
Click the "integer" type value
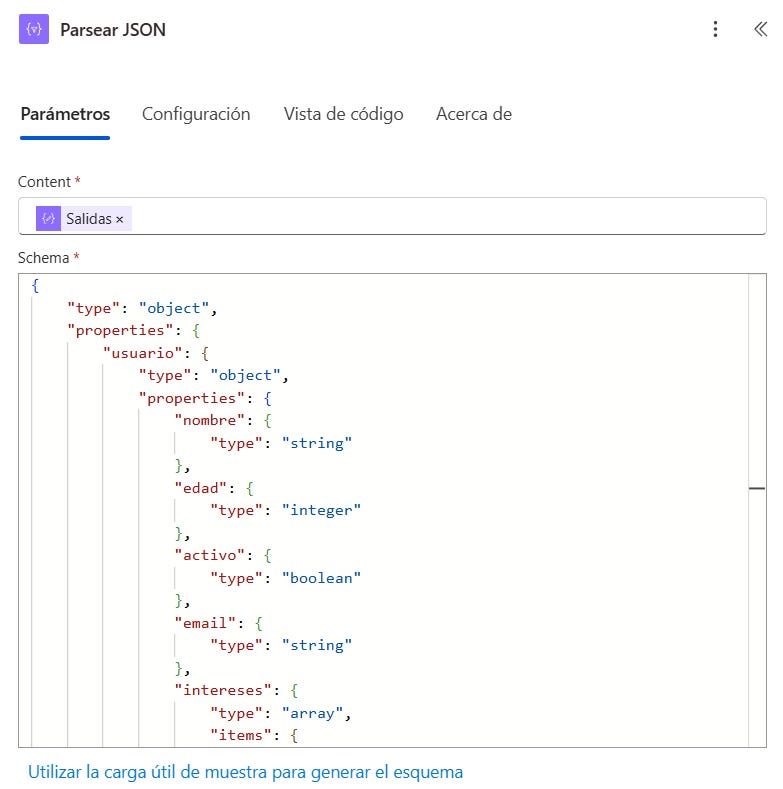pyautogui.click(x=321, y=510)
